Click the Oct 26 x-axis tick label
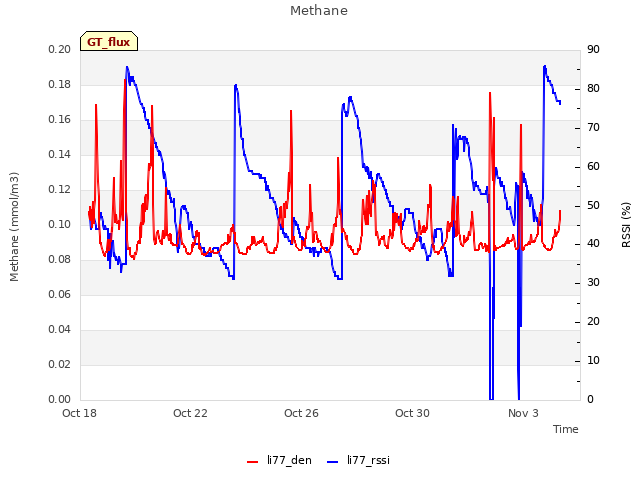Viewport: 640px width, 480px height. [x=301, y=413]
